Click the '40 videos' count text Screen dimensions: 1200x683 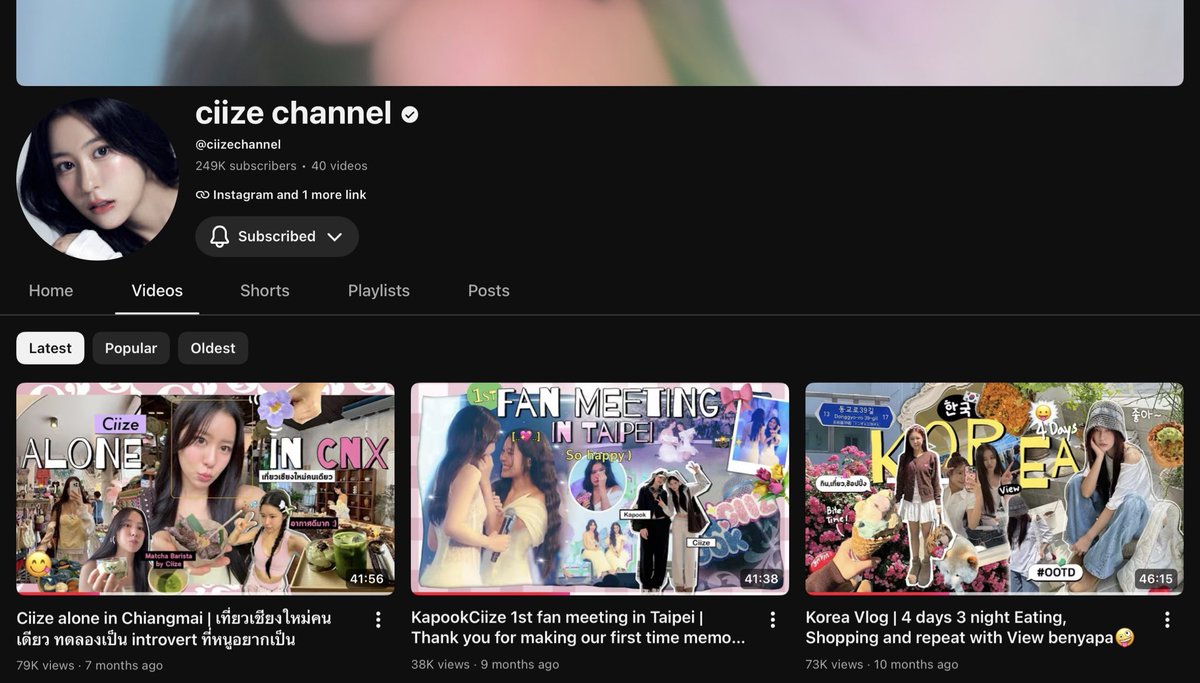(x=339, y=166)
